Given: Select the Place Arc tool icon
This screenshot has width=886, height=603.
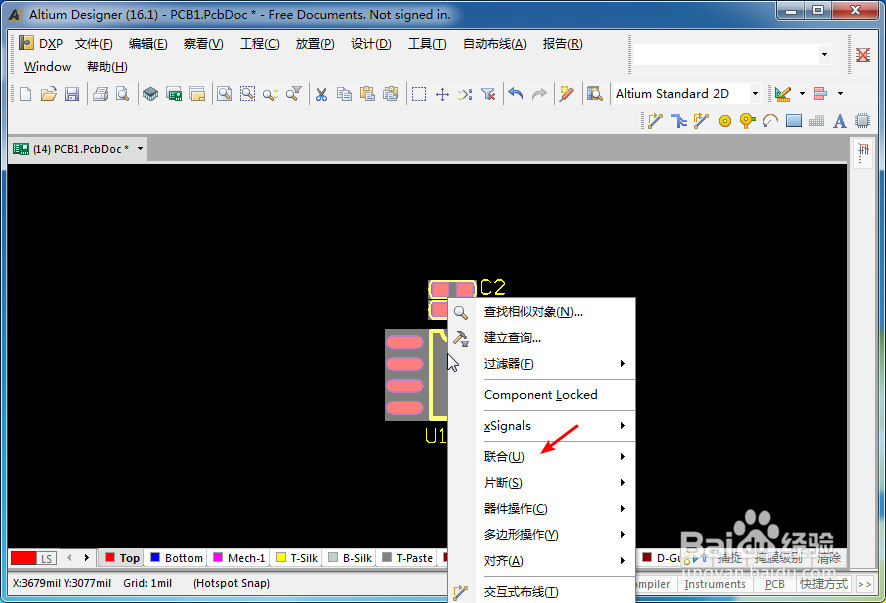Looking at the screenshot, I should click(x=770, y=121).
